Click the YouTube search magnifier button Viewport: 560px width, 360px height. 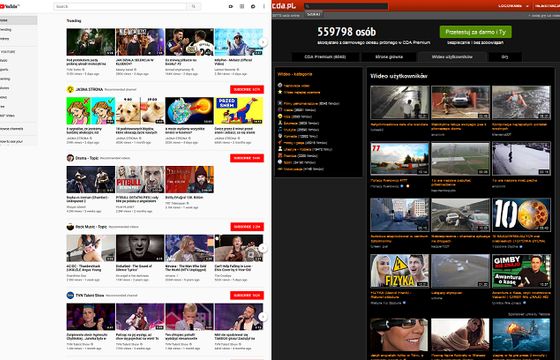pyautogui.click(x=194, y=6)
